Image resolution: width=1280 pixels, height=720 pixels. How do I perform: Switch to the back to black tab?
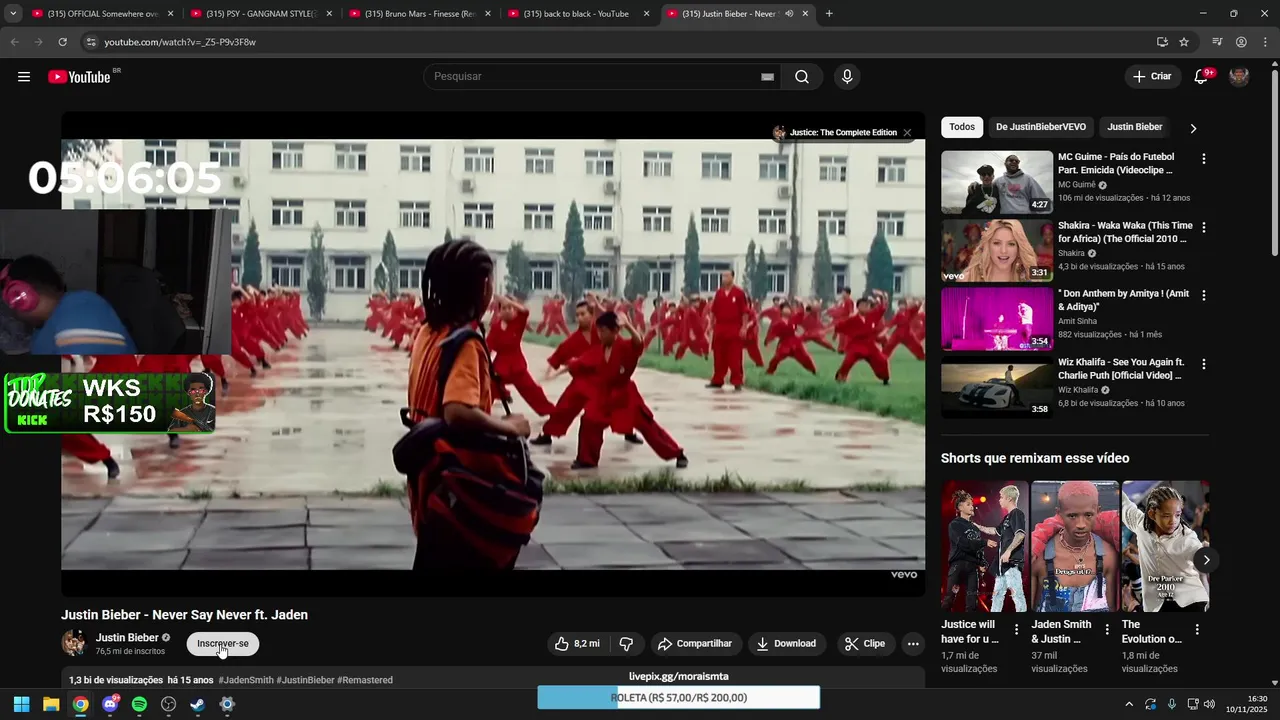point(577,14)
